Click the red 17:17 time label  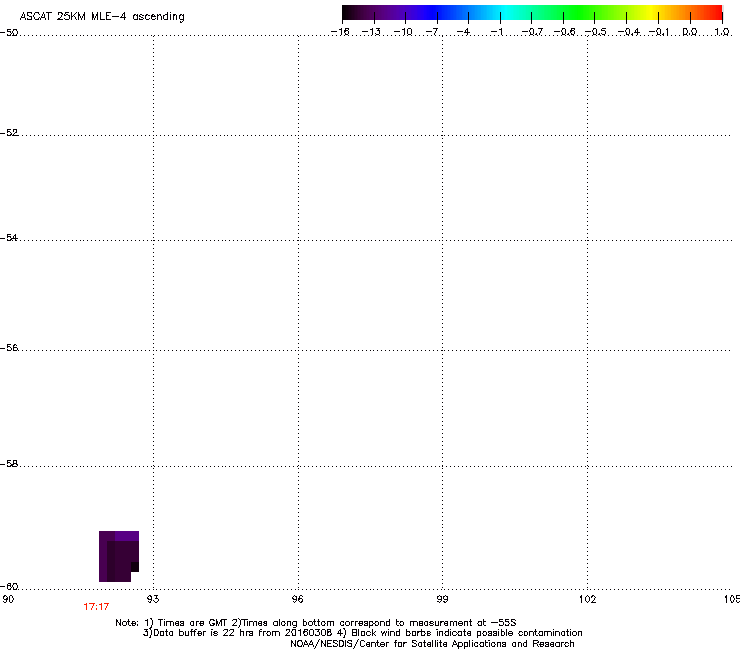tap(96, 607)
